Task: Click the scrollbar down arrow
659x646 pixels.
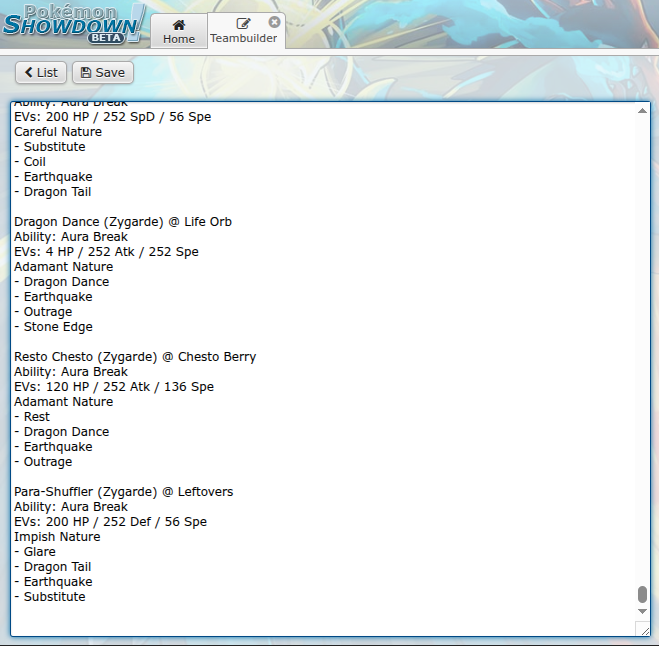Action: 642,610
